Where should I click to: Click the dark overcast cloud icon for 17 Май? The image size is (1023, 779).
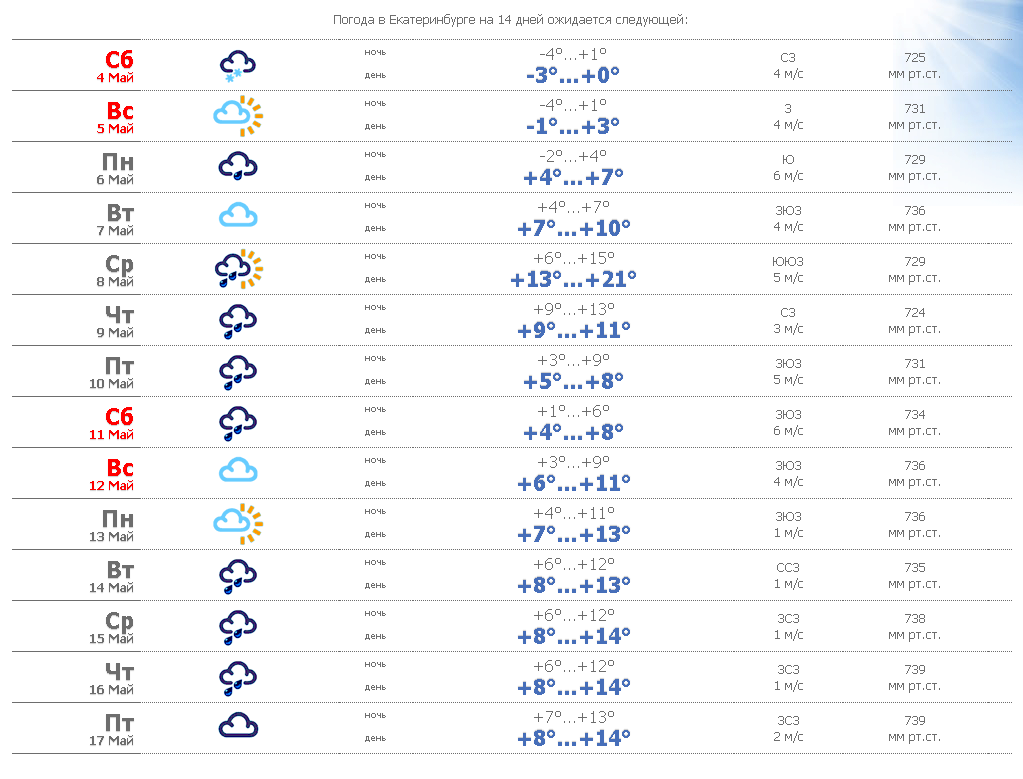tap(238, 726)
